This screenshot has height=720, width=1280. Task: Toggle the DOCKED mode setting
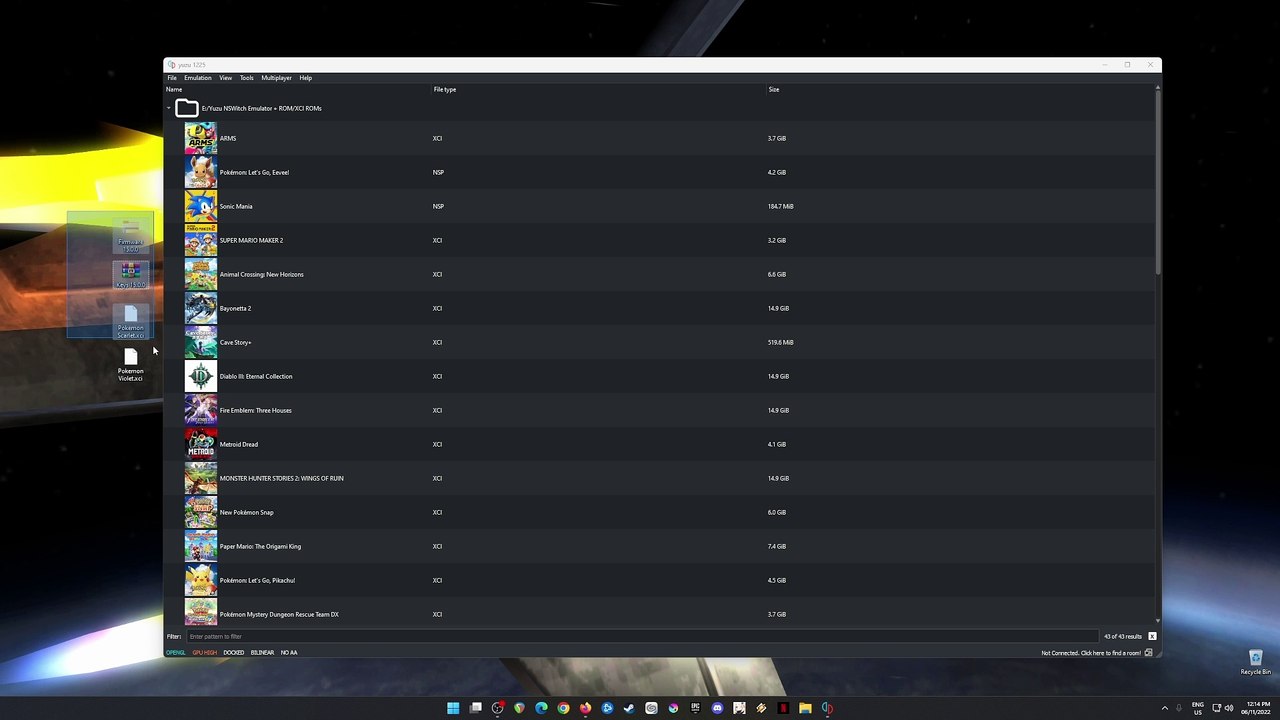(x=233, y=652)
